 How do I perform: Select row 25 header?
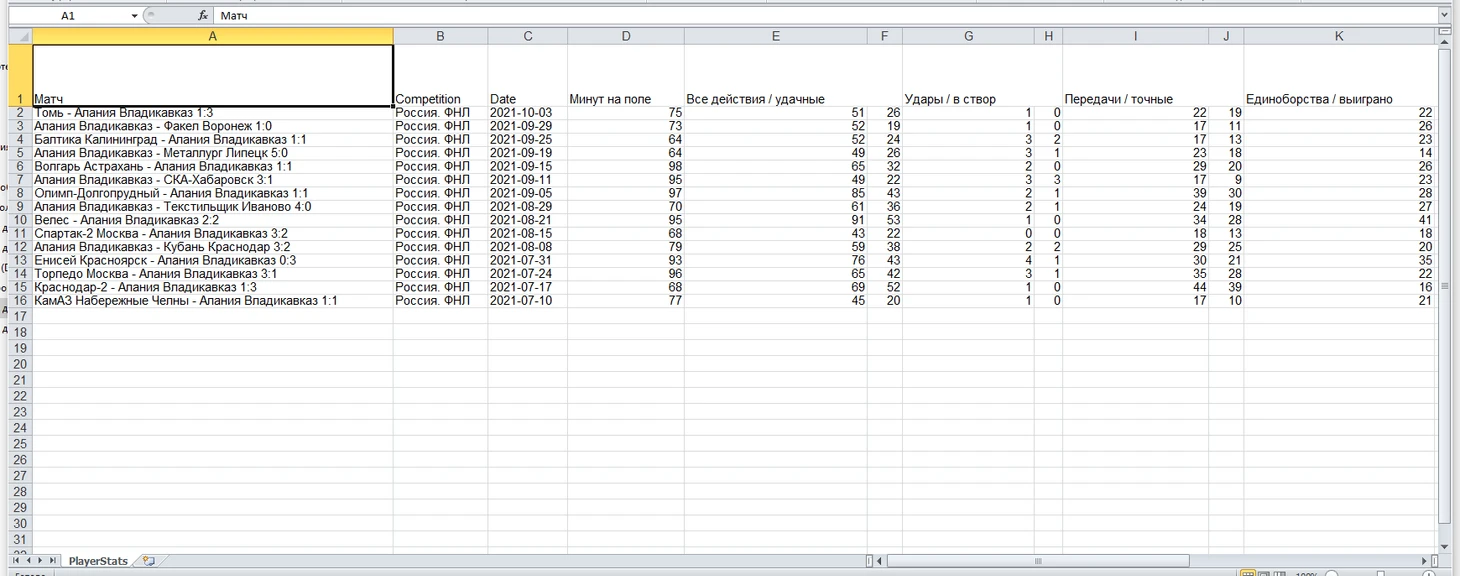[x=20, y=444]
